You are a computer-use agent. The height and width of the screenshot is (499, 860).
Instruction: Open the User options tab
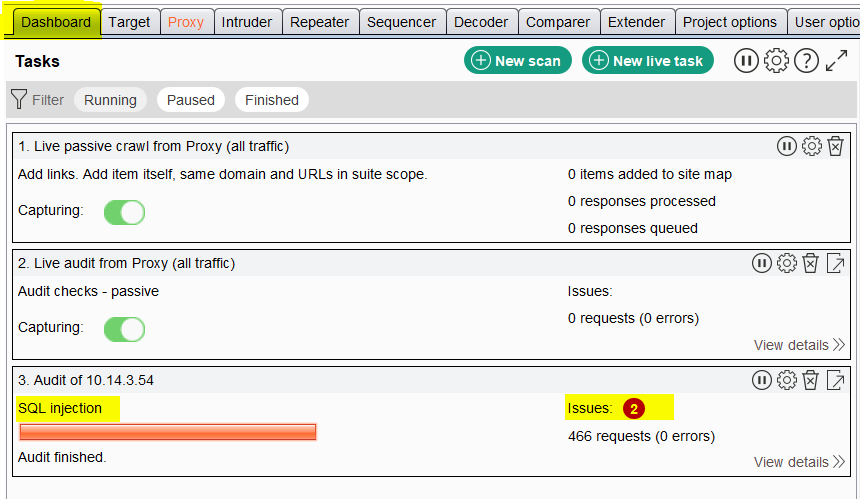[x=825, y=22]
